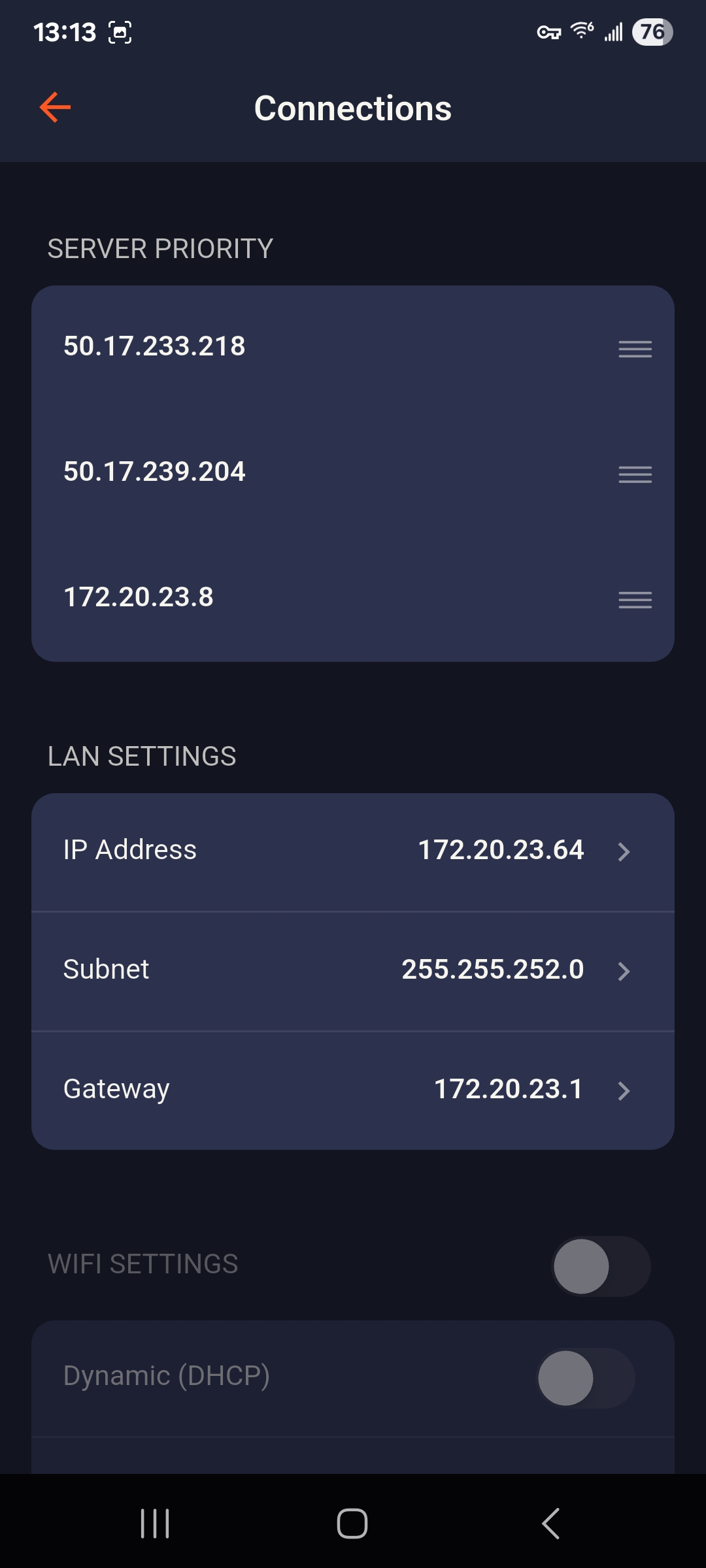
Task: Select server entry 50.17.239.204
Action: click(154, 472)
